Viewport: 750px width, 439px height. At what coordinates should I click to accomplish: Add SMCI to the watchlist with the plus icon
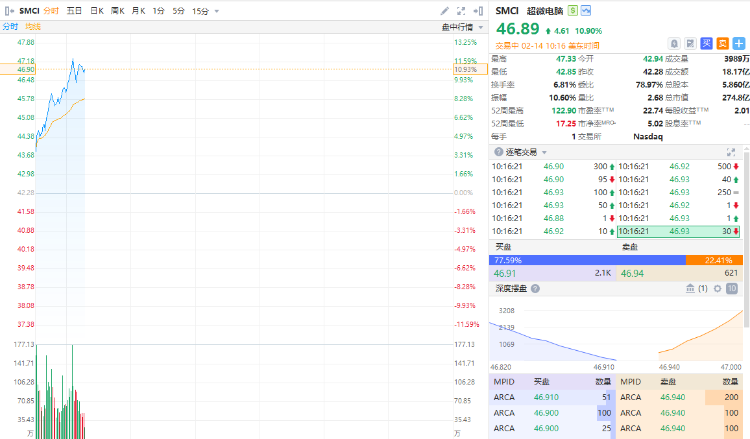point(739,44)
